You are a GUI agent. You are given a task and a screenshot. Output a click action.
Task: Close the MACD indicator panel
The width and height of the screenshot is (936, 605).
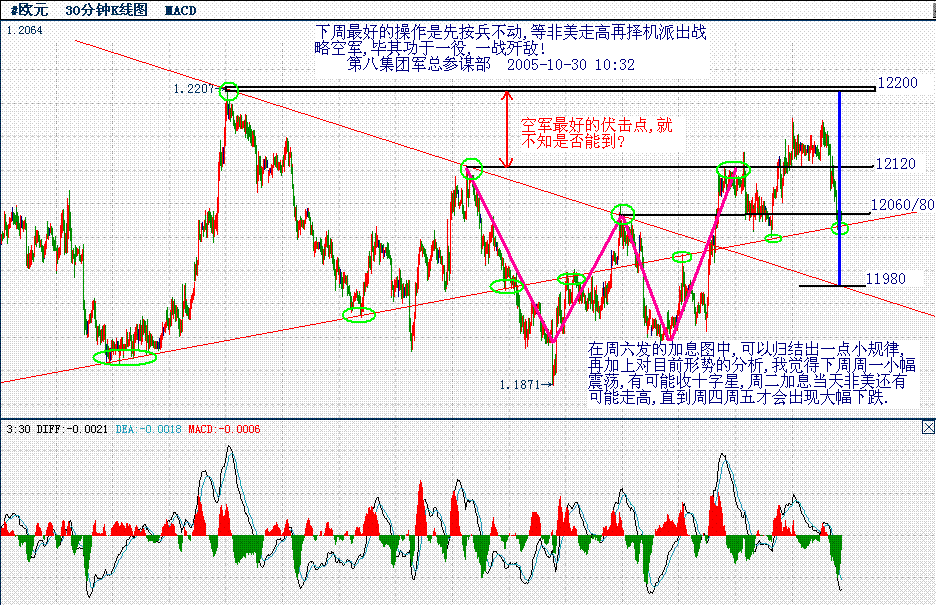[x=928, y=427]
